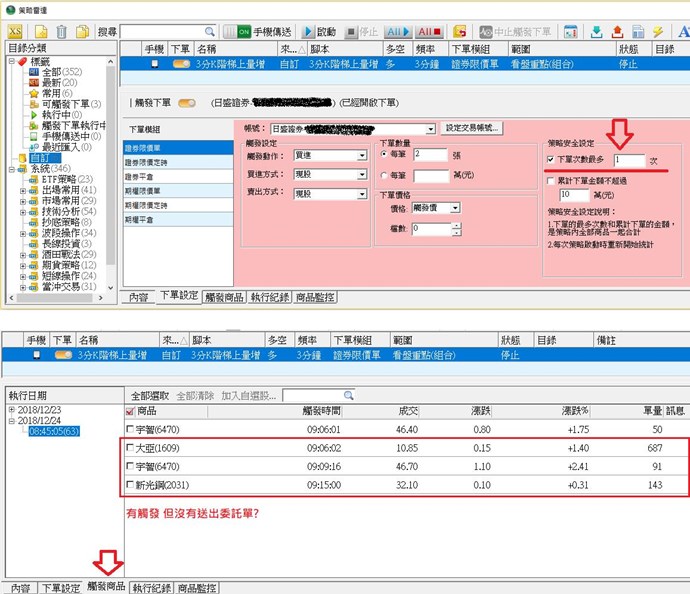Uncheck the 下單次數最多 checkbox
690x594 pixels.
point(552,160)
